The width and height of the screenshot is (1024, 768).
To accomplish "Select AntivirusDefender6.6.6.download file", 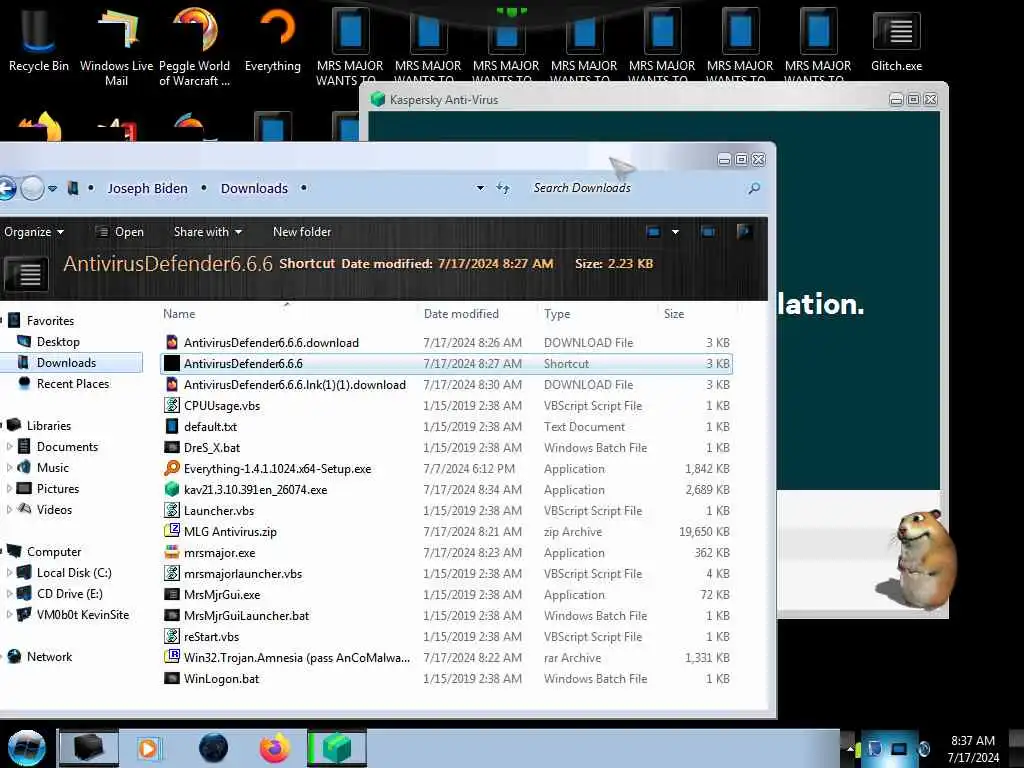I will click(x=271, y=342).
